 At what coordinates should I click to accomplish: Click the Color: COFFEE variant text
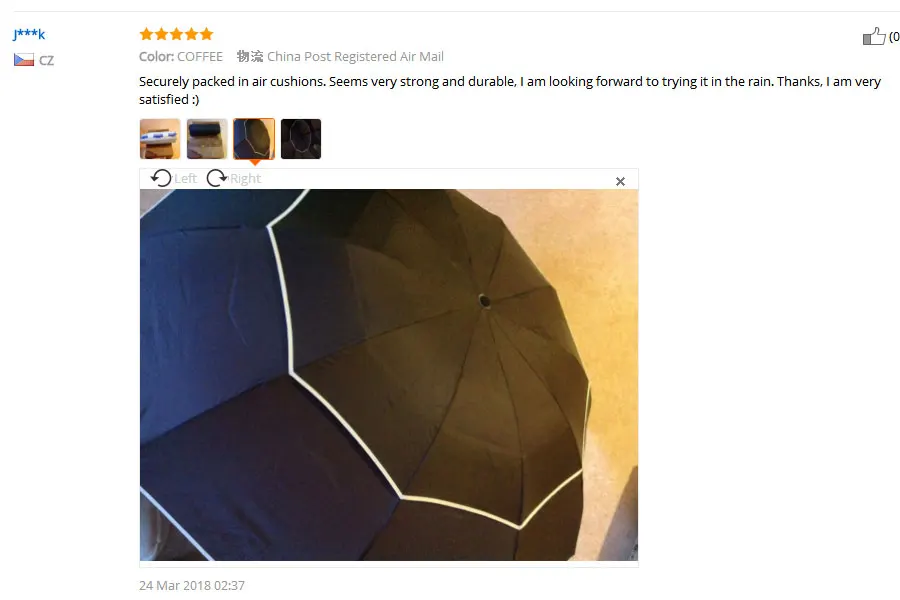click(181, 56)
